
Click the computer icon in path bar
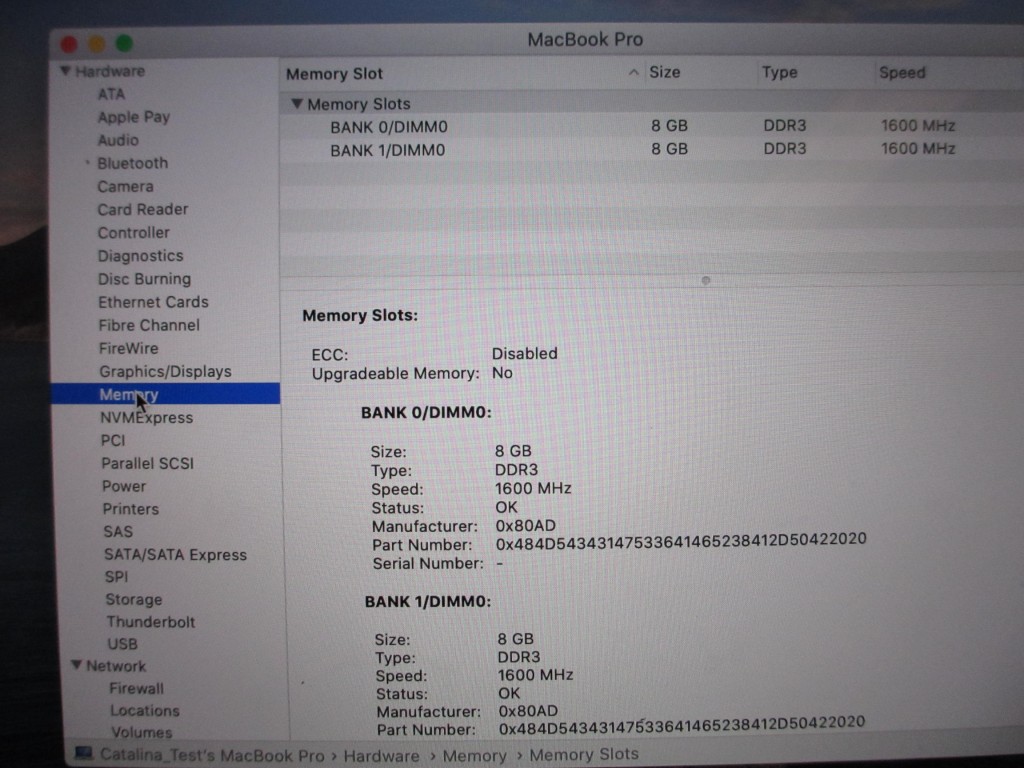(84, 754)
